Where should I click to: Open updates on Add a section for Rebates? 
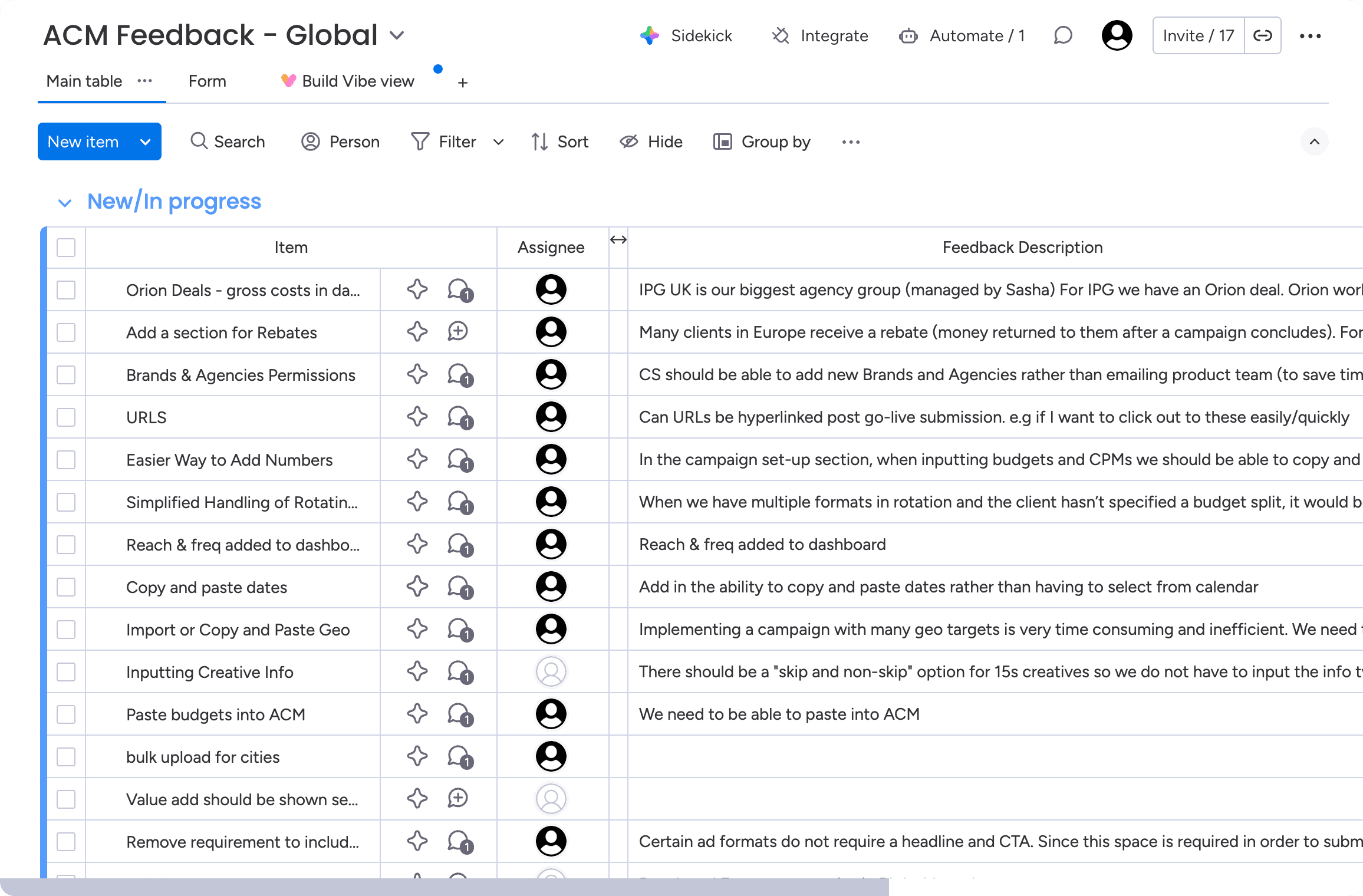pos(457,332)
